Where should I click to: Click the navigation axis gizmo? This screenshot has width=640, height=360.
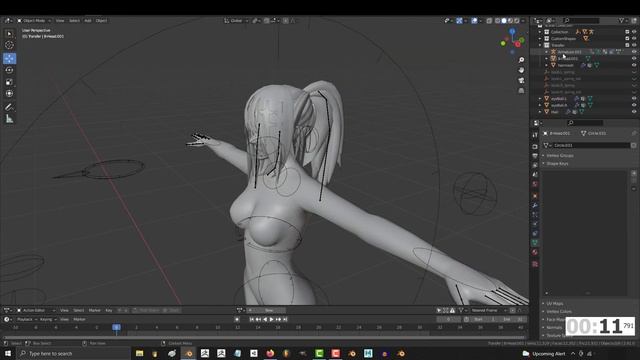[513, 40]
